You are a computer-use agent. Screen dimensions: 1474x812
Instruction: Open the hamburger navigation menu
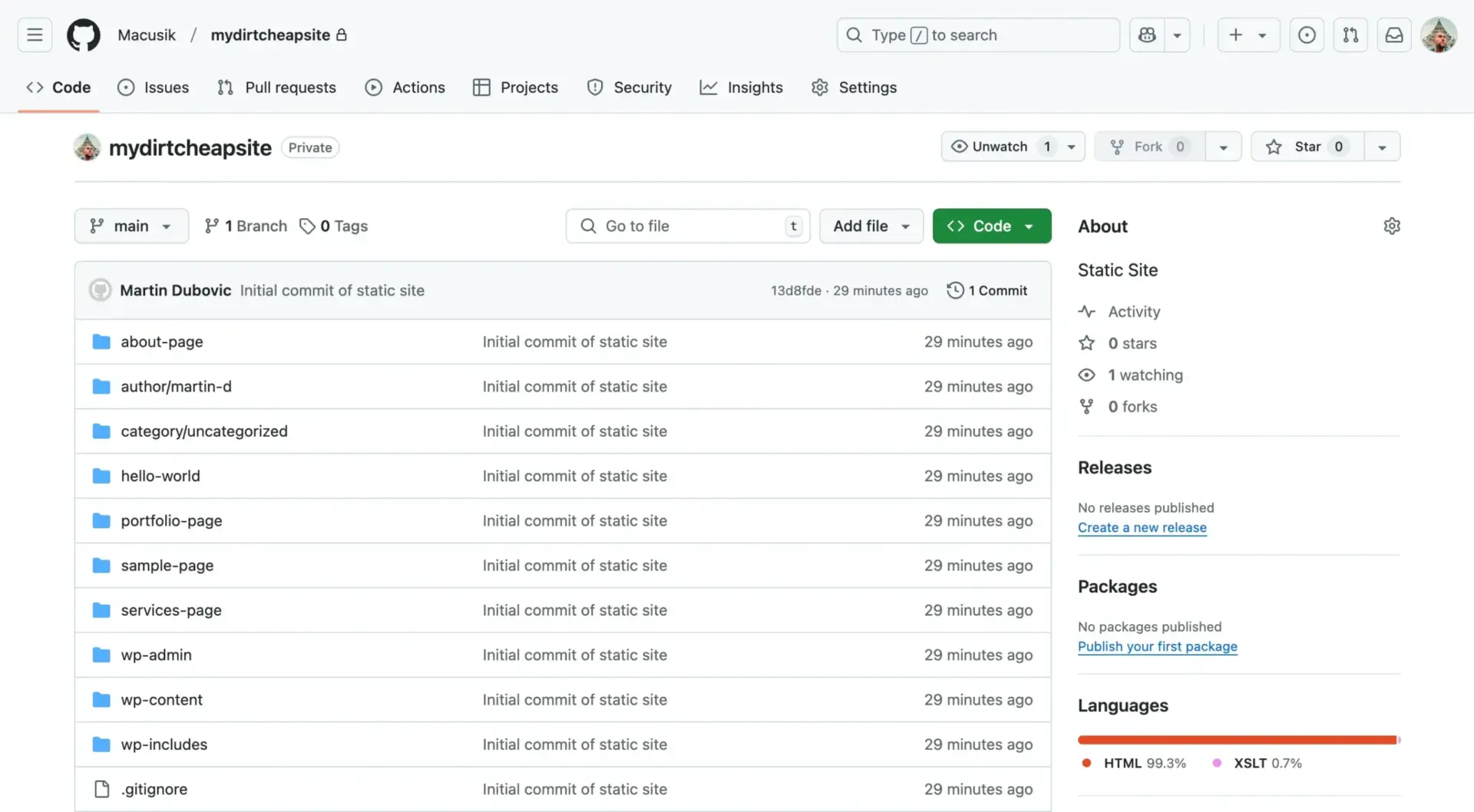click(35, 35)
